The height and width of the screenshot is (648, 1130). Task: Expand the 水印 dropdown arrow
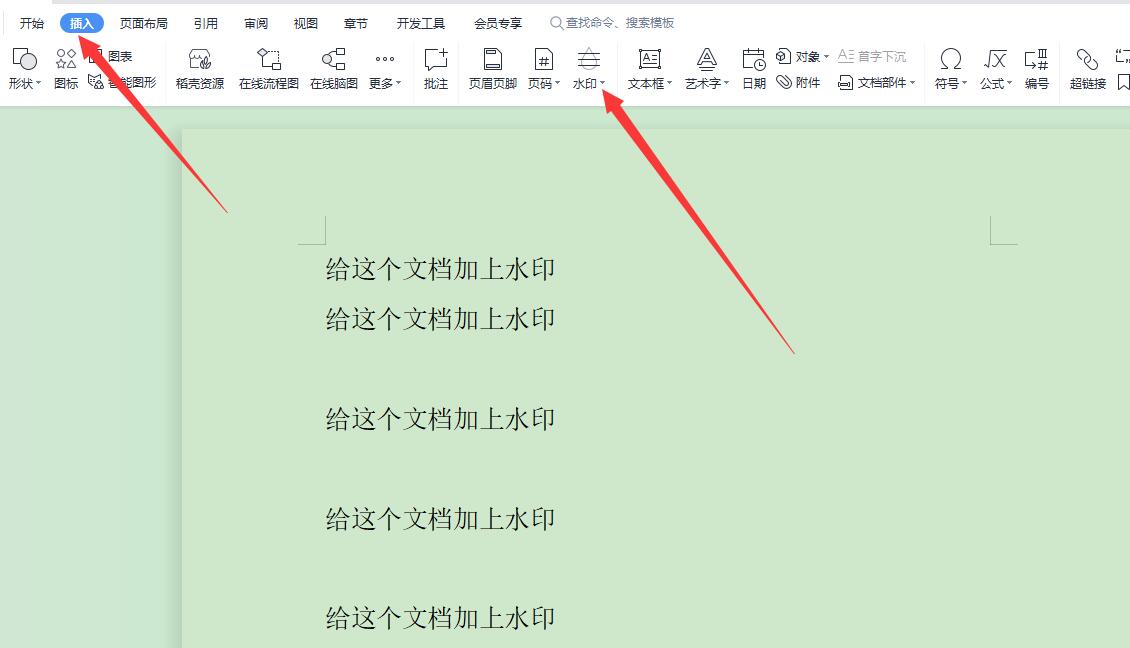pos(602,84)
